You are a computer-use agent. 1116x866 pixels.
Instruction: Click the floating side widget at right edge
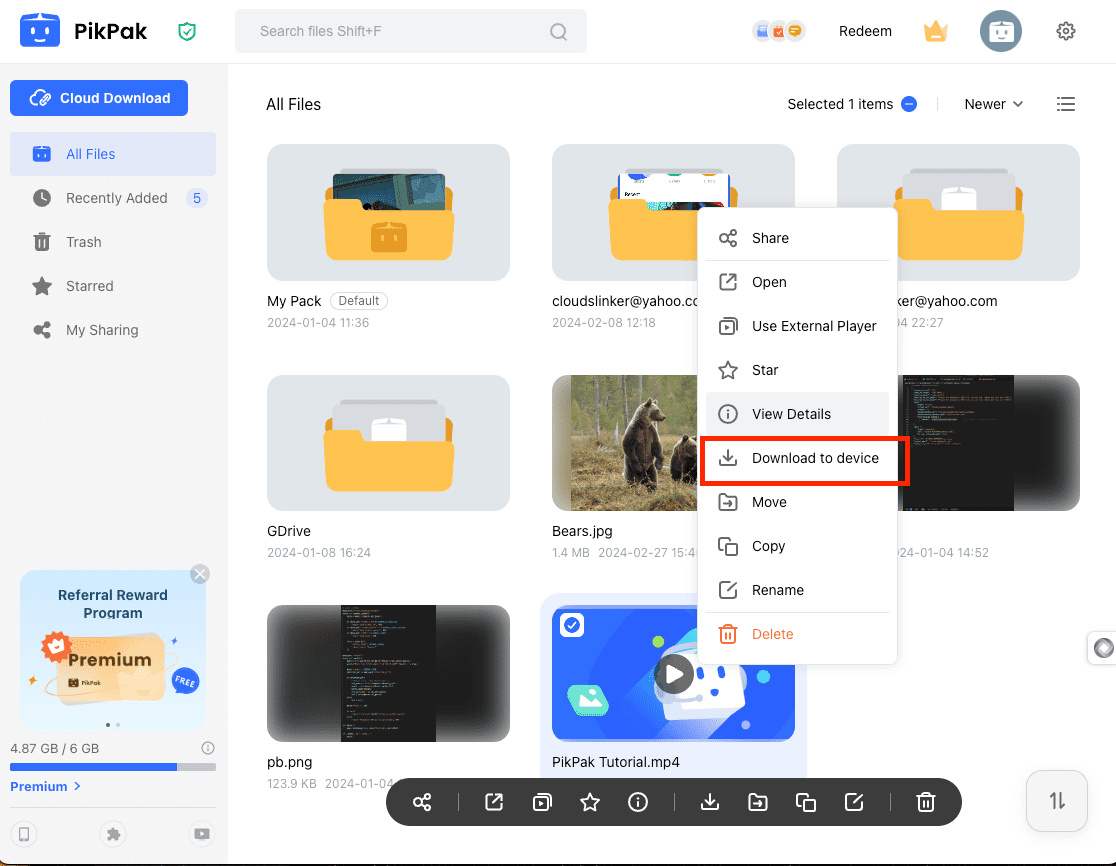1102,648
